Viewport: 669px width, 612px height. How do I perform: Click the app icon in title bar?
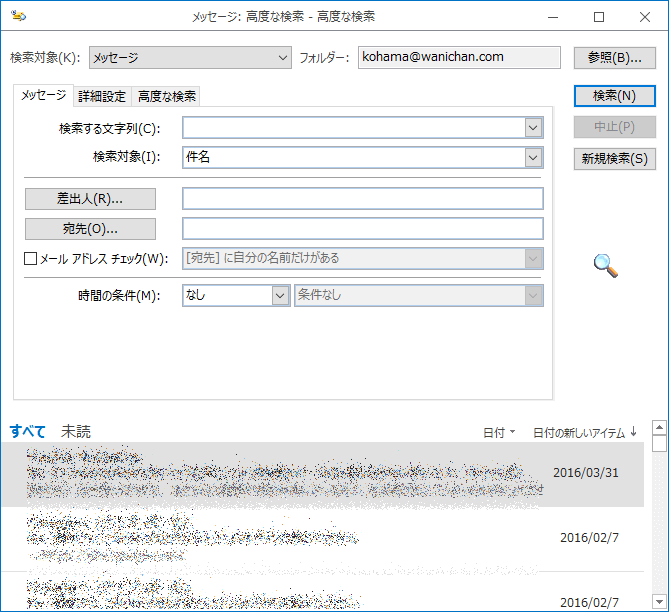coord(19,17)
